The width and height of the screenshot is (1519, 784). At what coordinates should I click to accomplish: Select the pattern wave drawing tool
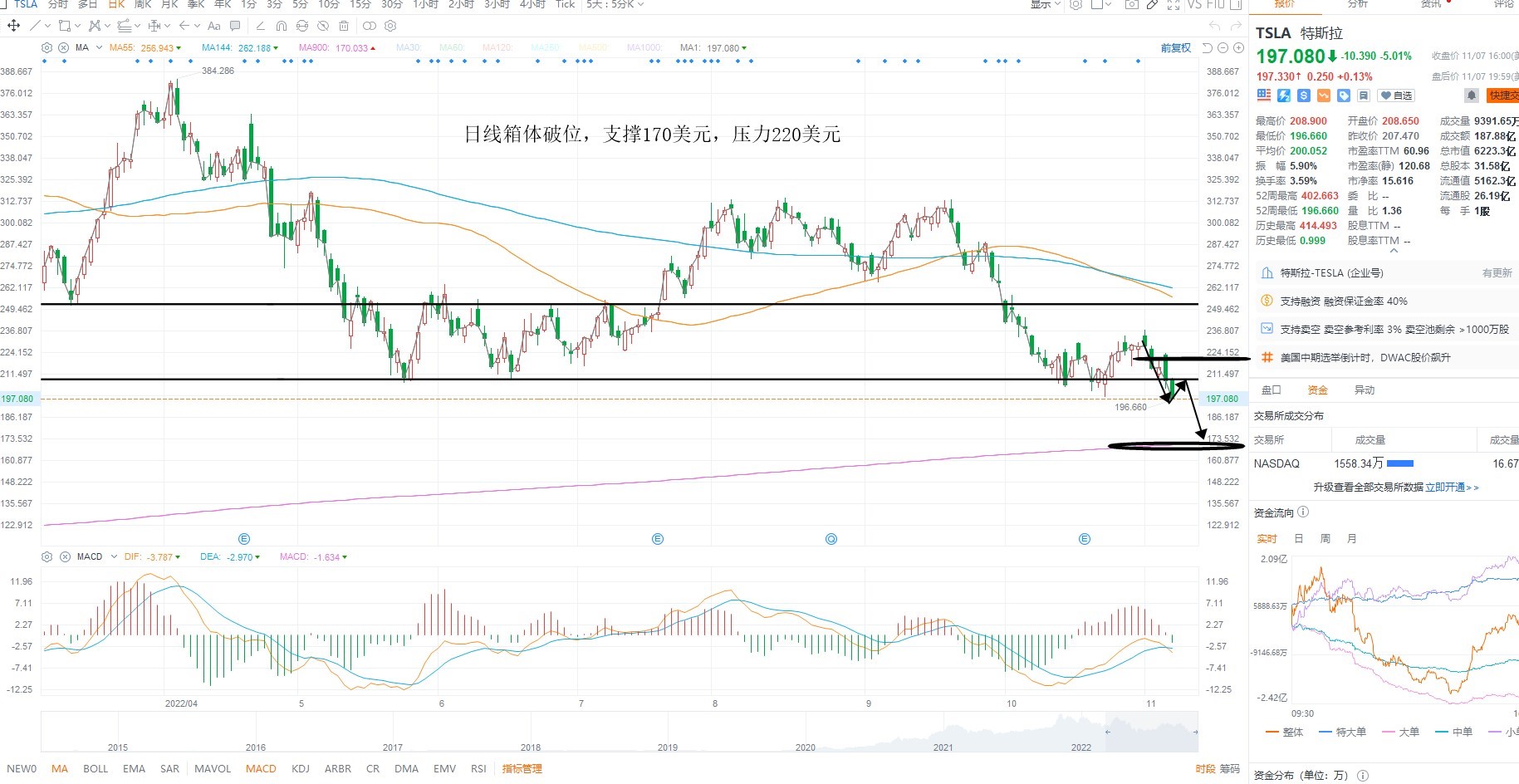click(x=94, y=26)
